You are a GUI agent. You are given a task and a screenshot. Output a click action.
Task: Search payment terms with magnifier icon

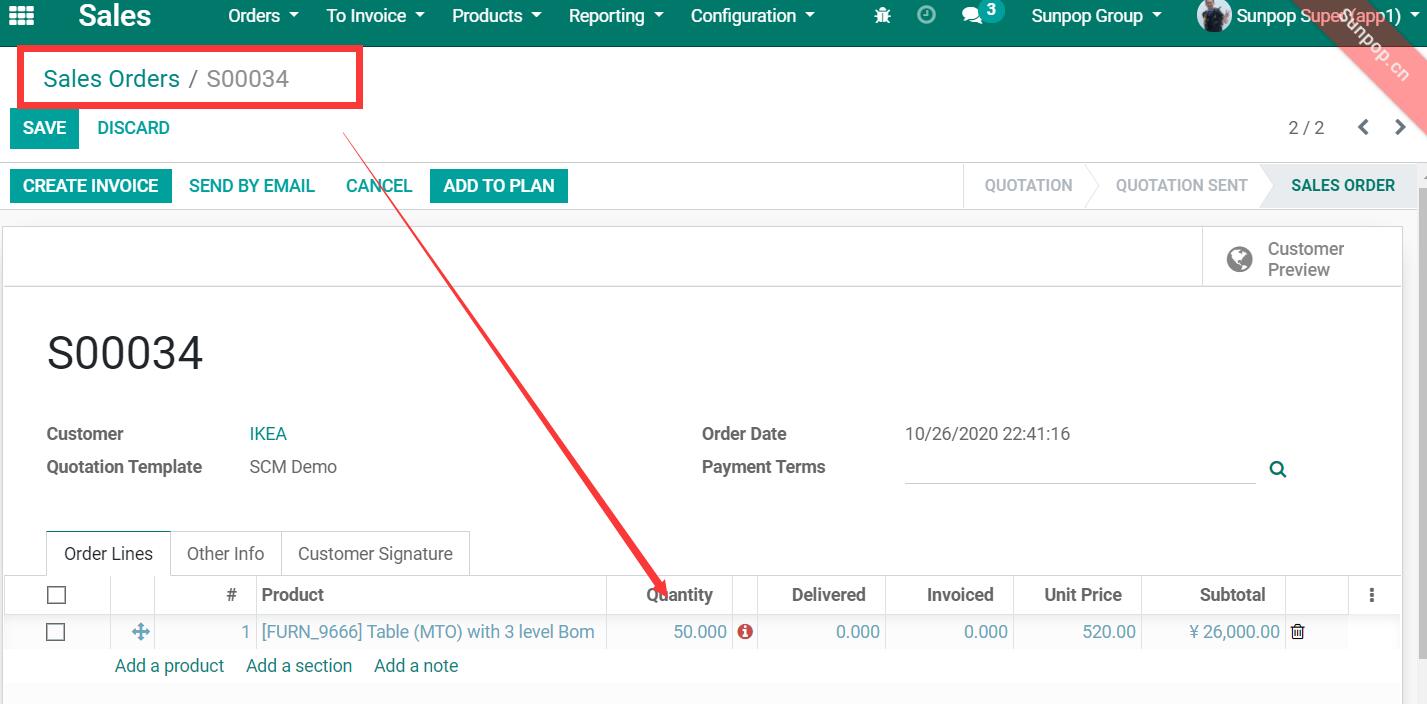(x=1278, y=469)
